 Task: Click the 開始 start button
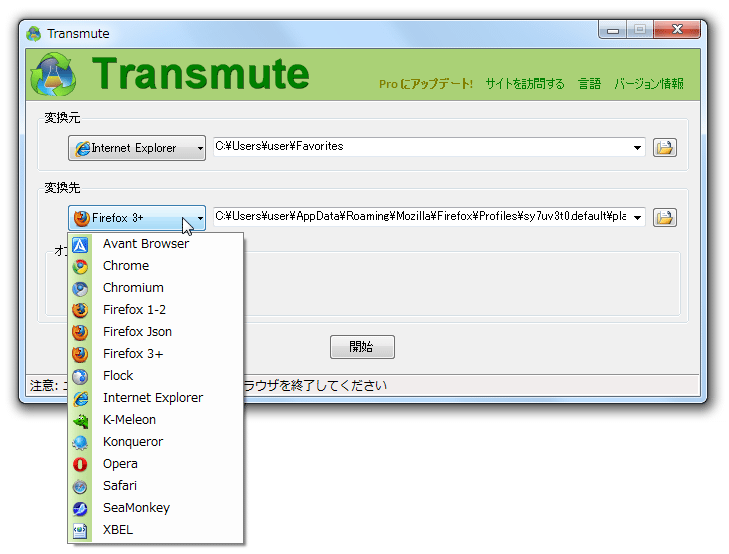tap(362, 347)
